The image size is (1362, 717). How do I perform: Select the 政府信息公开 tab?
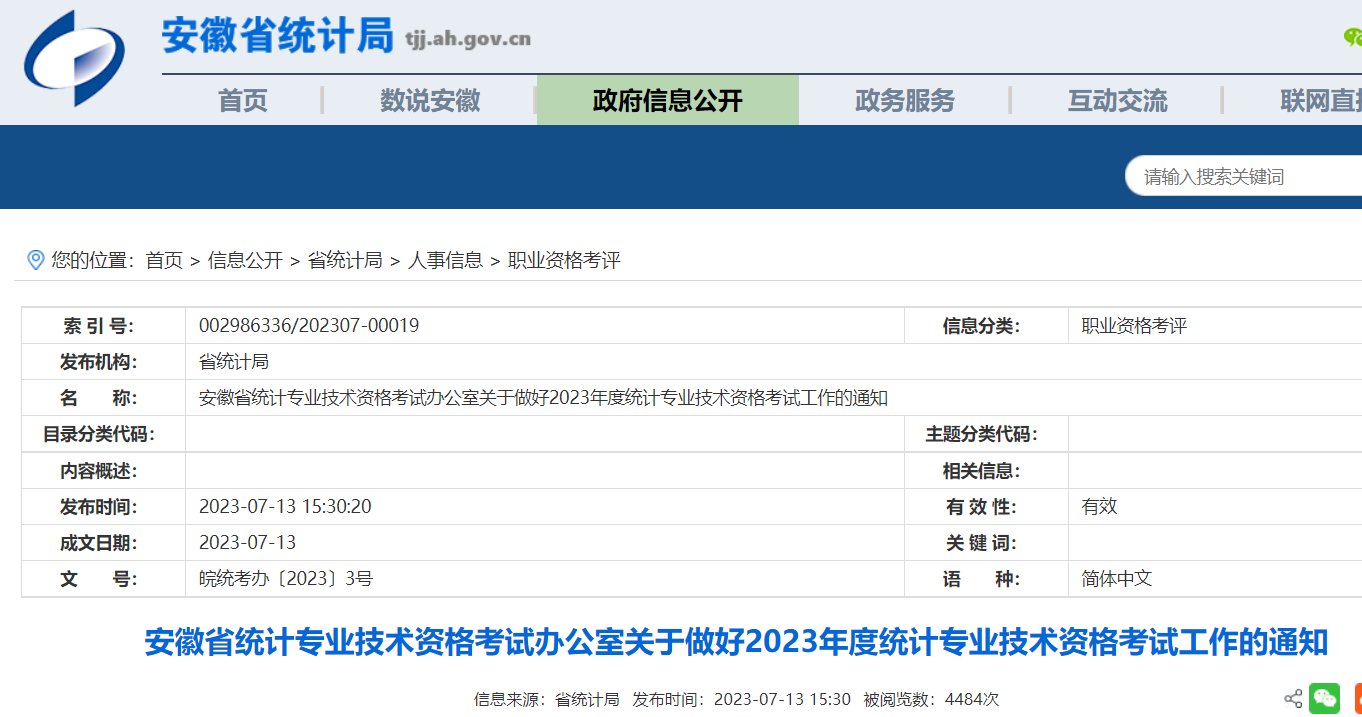tap(667, 101)
